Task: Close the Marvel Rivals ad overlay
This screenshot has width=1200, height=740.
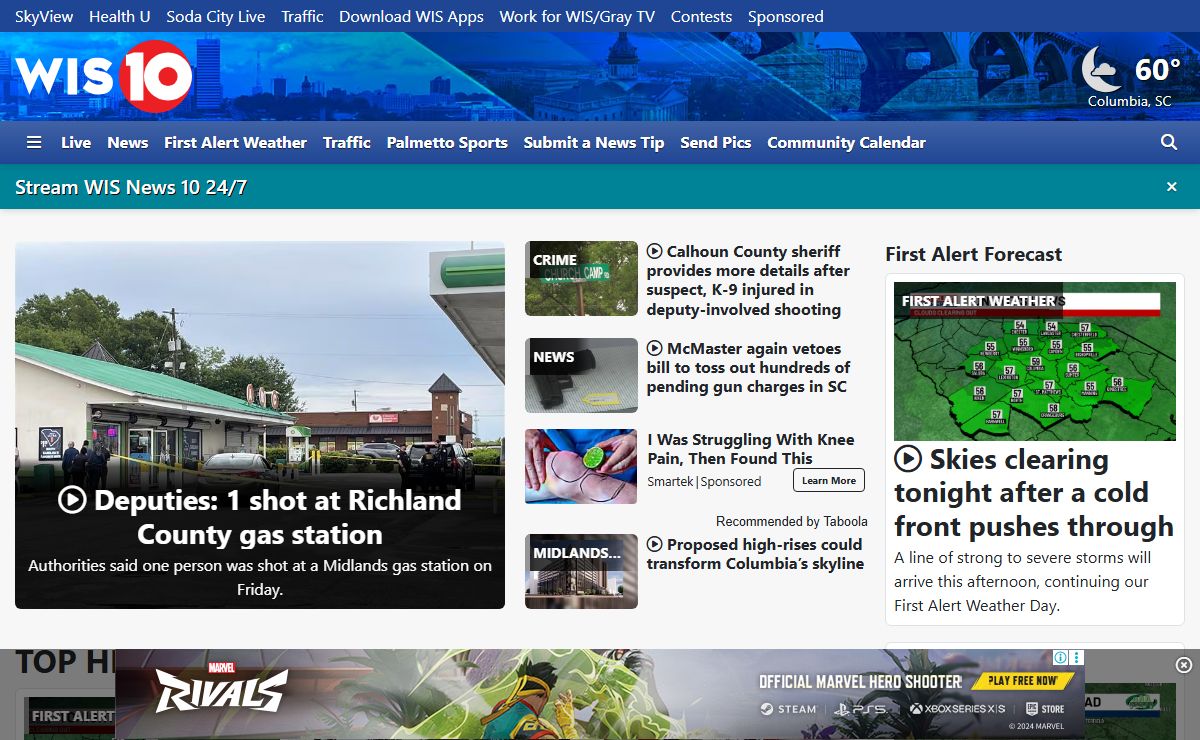Action: (x=1184, y=665)
